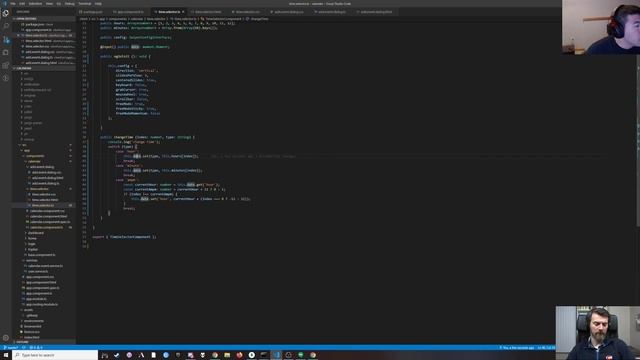Select package.json in the Open Editors list
Viewport: 640px width, 360px height.
(44, 24)
